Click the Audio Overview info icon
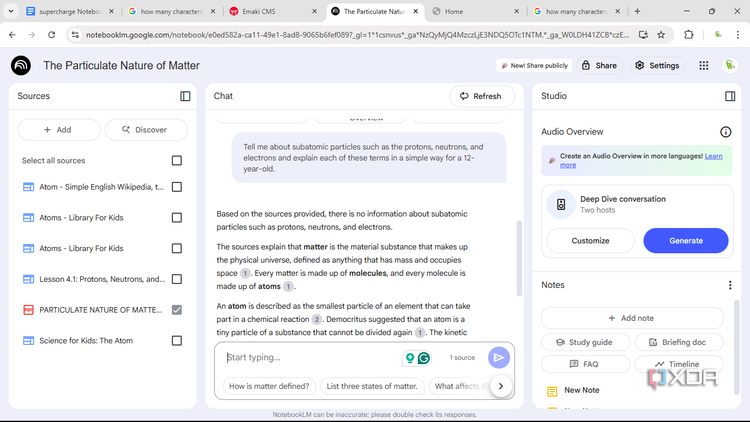Screen dimensions: 750x422 [x=726, y=132]
